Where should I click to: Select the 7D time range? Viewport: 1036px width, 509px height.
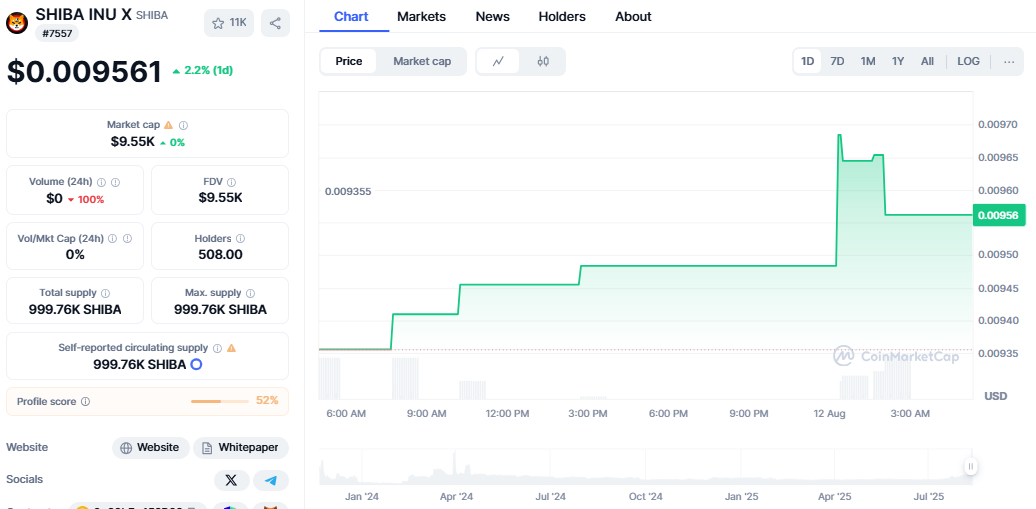837,61
